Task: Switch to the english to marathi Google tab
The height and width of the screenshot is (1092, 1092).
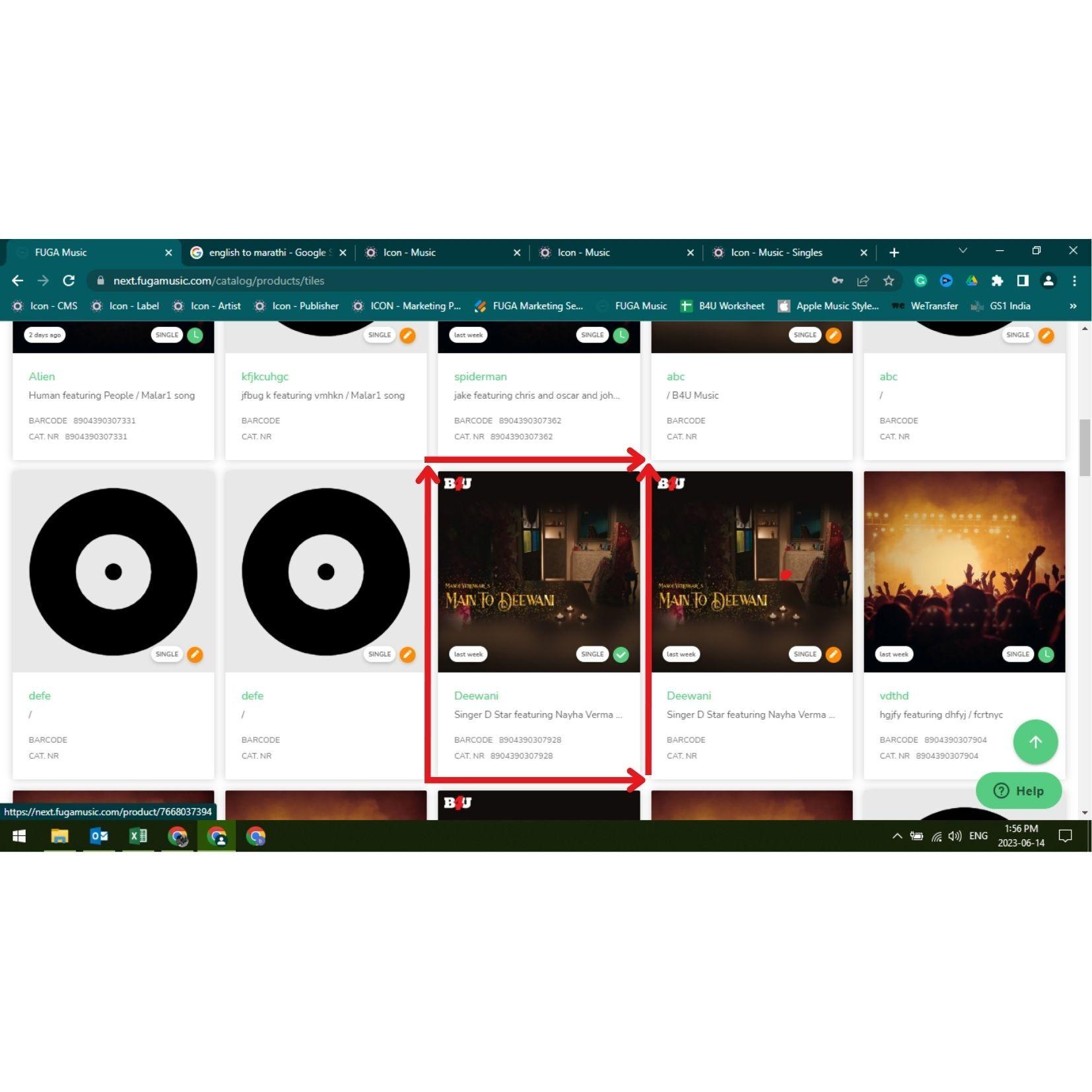Action: (x=267, y=252)
